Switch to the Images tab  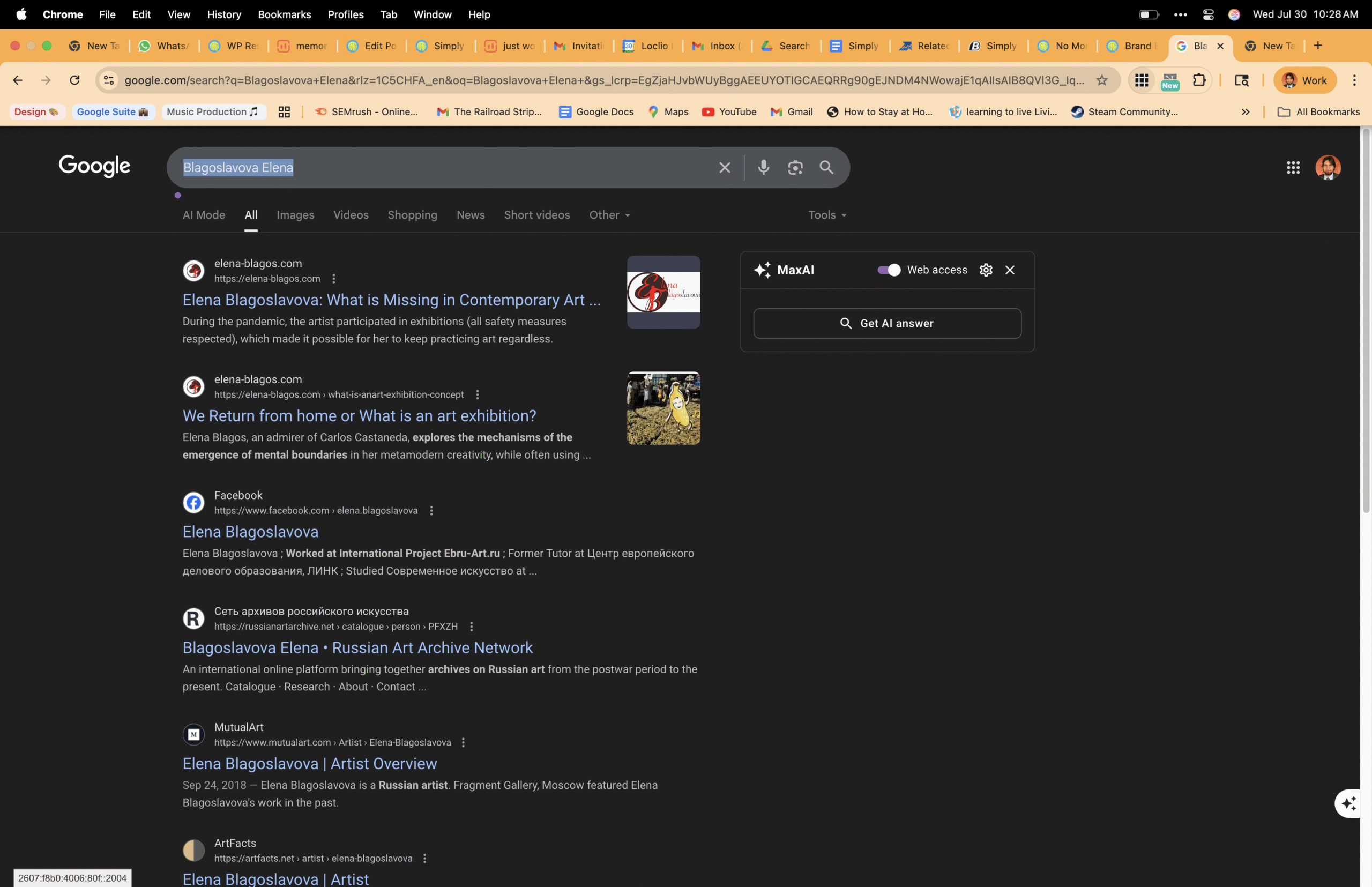(x=295, y=215)
